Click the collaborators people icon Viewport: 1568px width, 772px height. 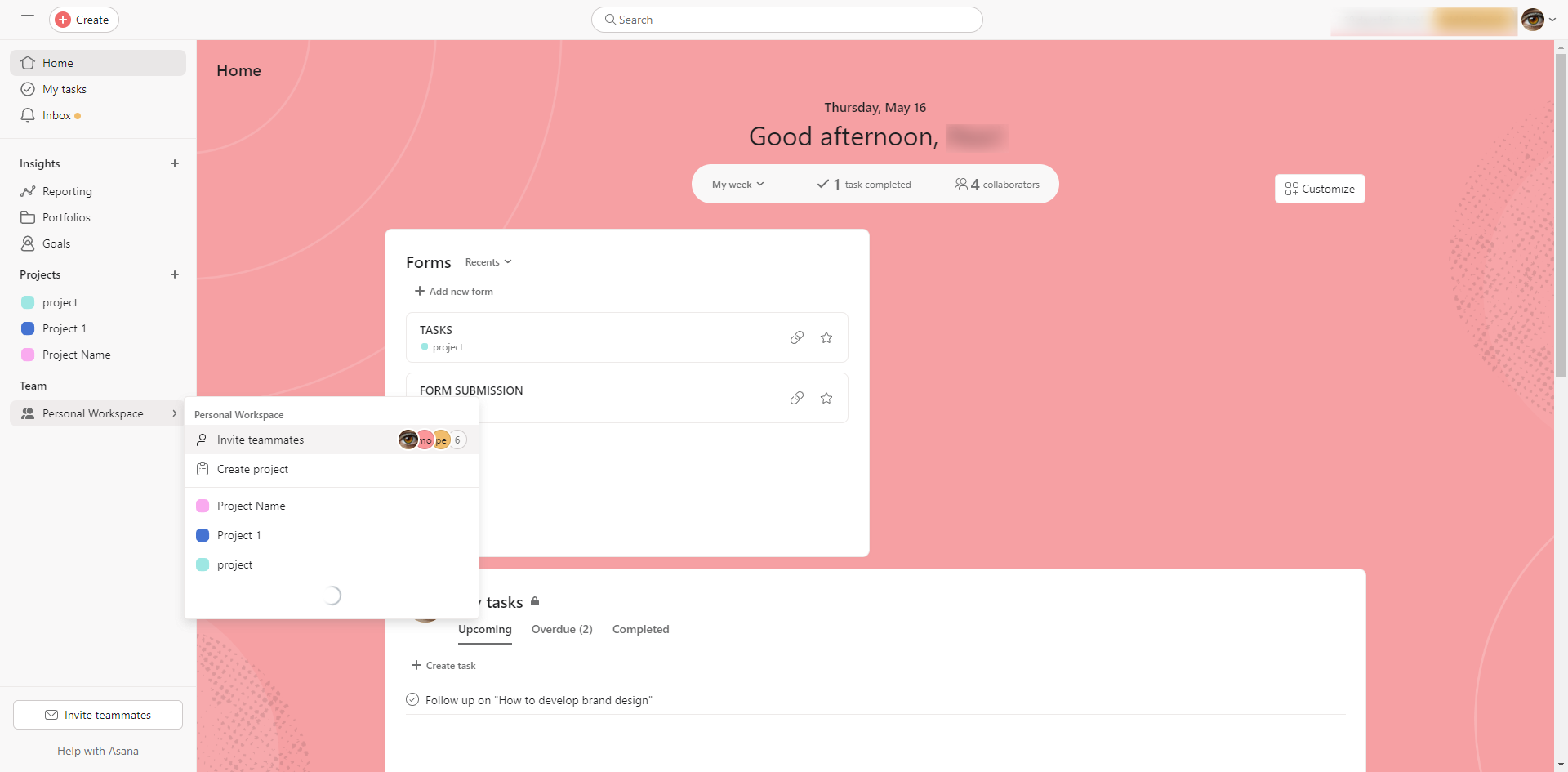(961, 184)
